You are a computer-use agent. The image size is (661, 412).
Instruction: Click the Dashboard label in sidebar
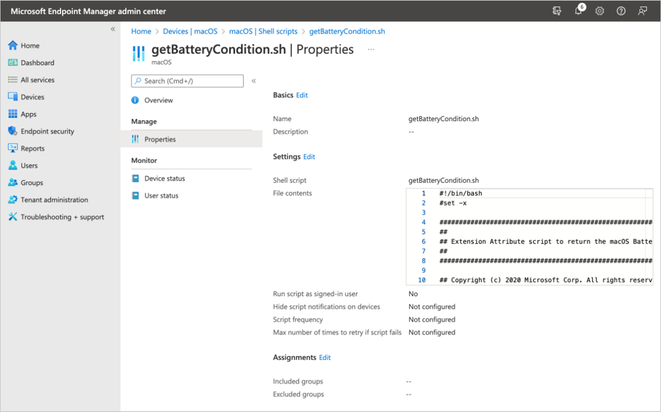click(38, 62)
